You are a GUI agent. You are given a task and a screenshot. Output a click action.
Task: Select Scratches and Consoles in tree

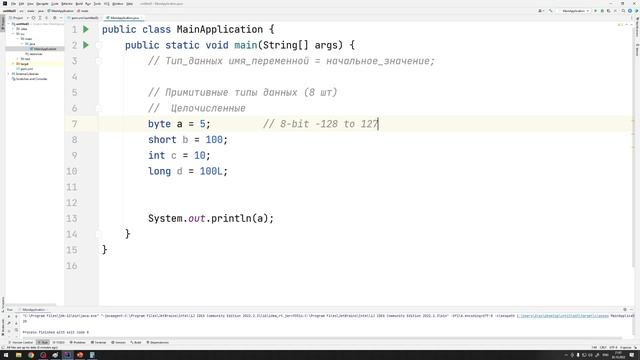click(x=29, y=79)
